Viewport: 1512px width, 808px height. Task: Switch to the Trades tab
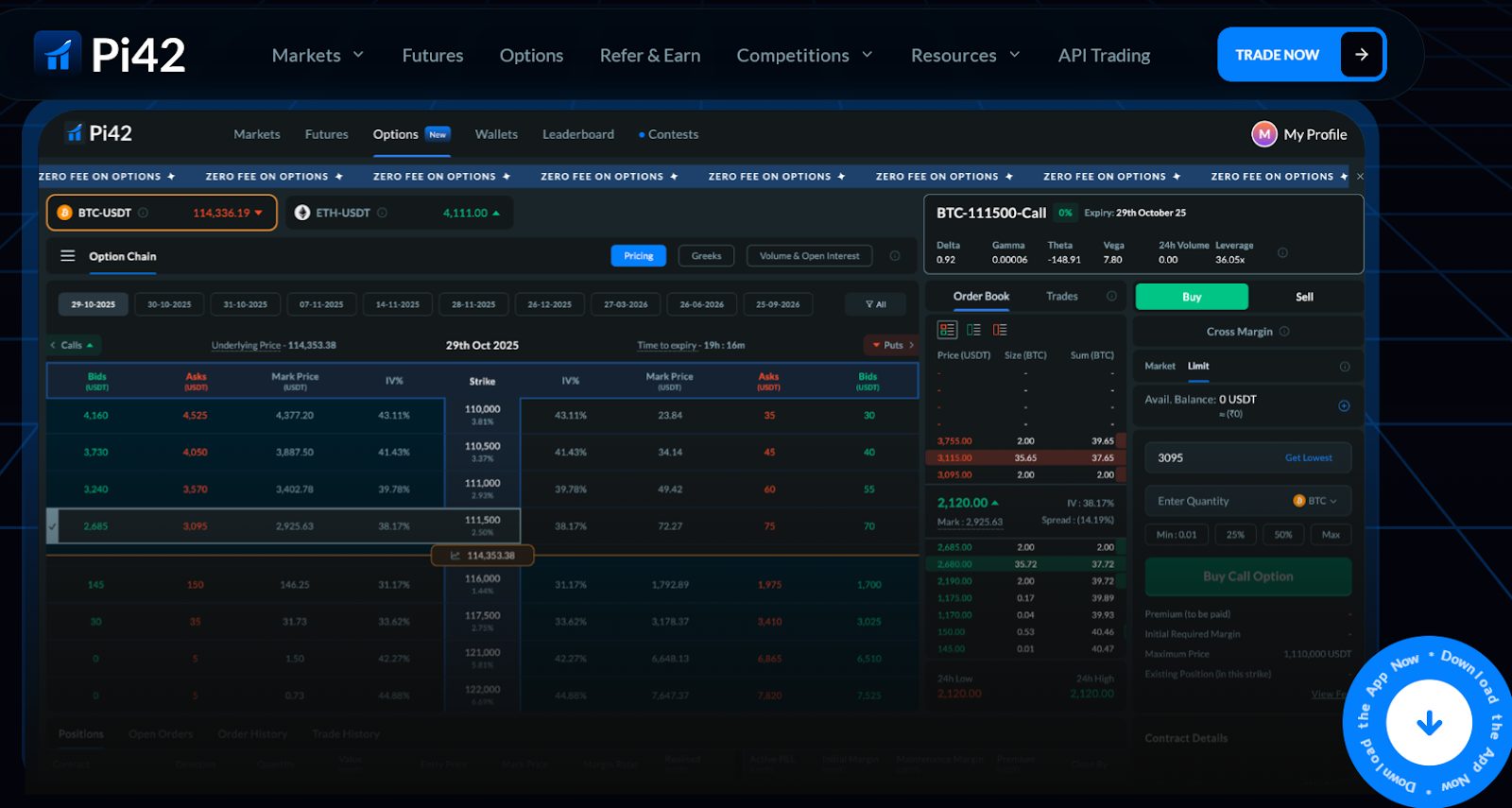[1061, 297]
